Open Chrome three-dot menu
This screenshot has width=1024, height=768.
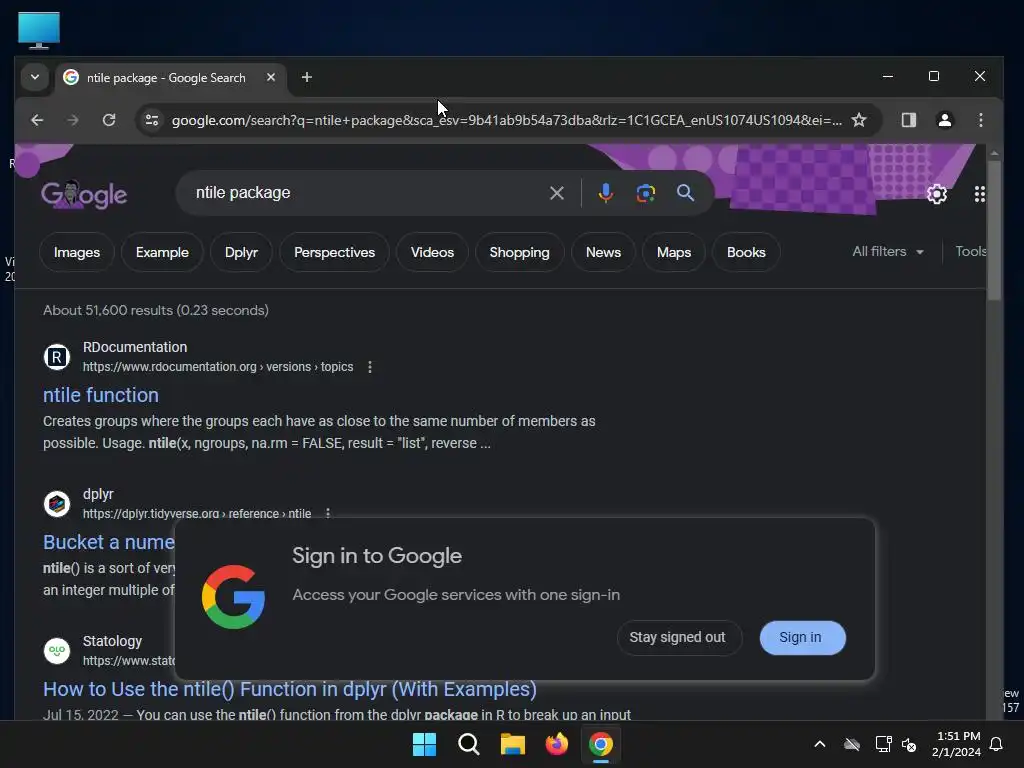(x=981, y=120)
